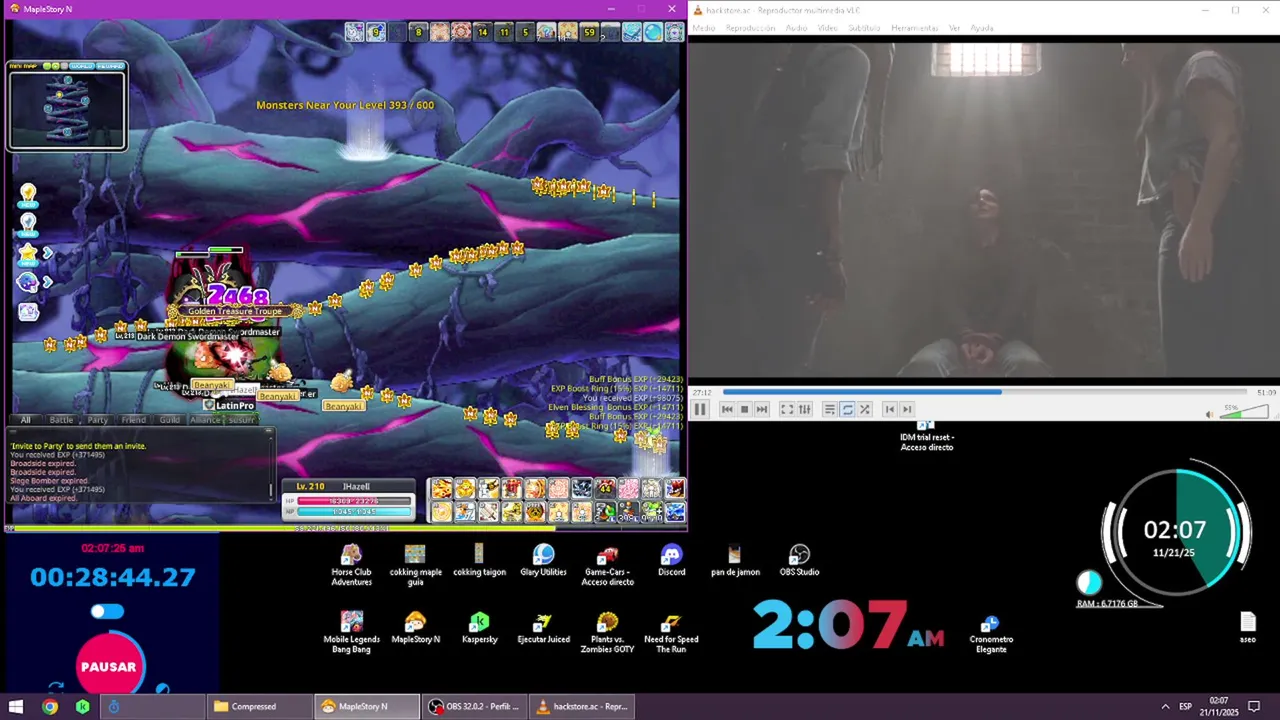This screenshot has height=720, width=1280.
Task: Switch to the Alliance chat tab
Action: pyautogui.click(x=205, y=420)
